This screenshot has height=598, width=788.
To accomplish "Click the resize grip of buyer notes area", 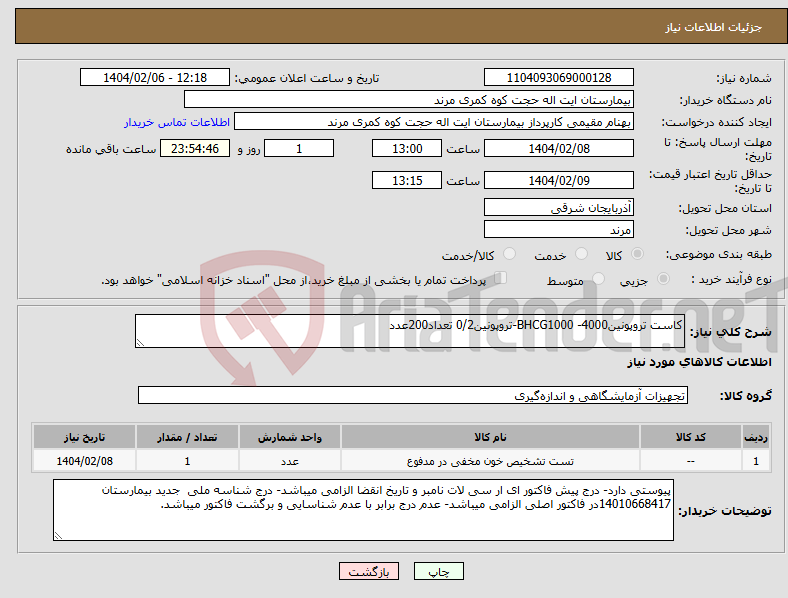I will pyautogui.click(x=58, y=536).
